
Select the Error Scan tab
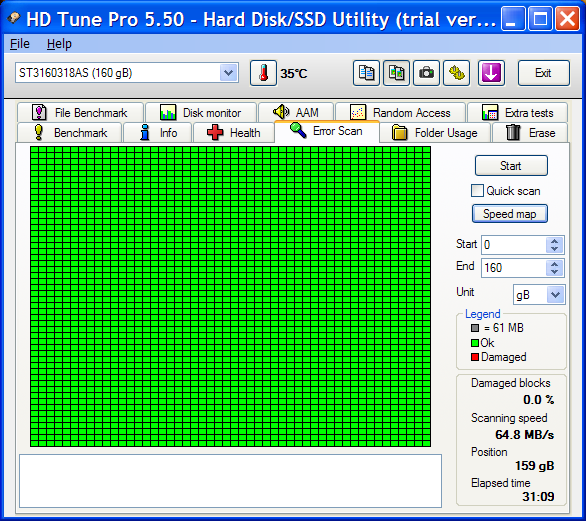click(327, 131)
